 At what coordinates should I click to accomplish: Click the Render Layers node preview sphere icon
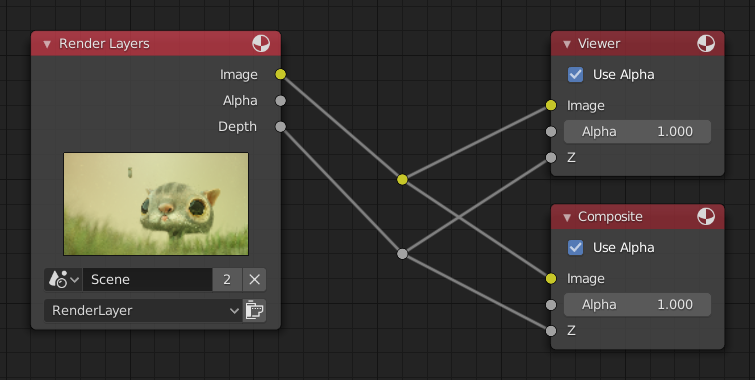click(261, 44)
